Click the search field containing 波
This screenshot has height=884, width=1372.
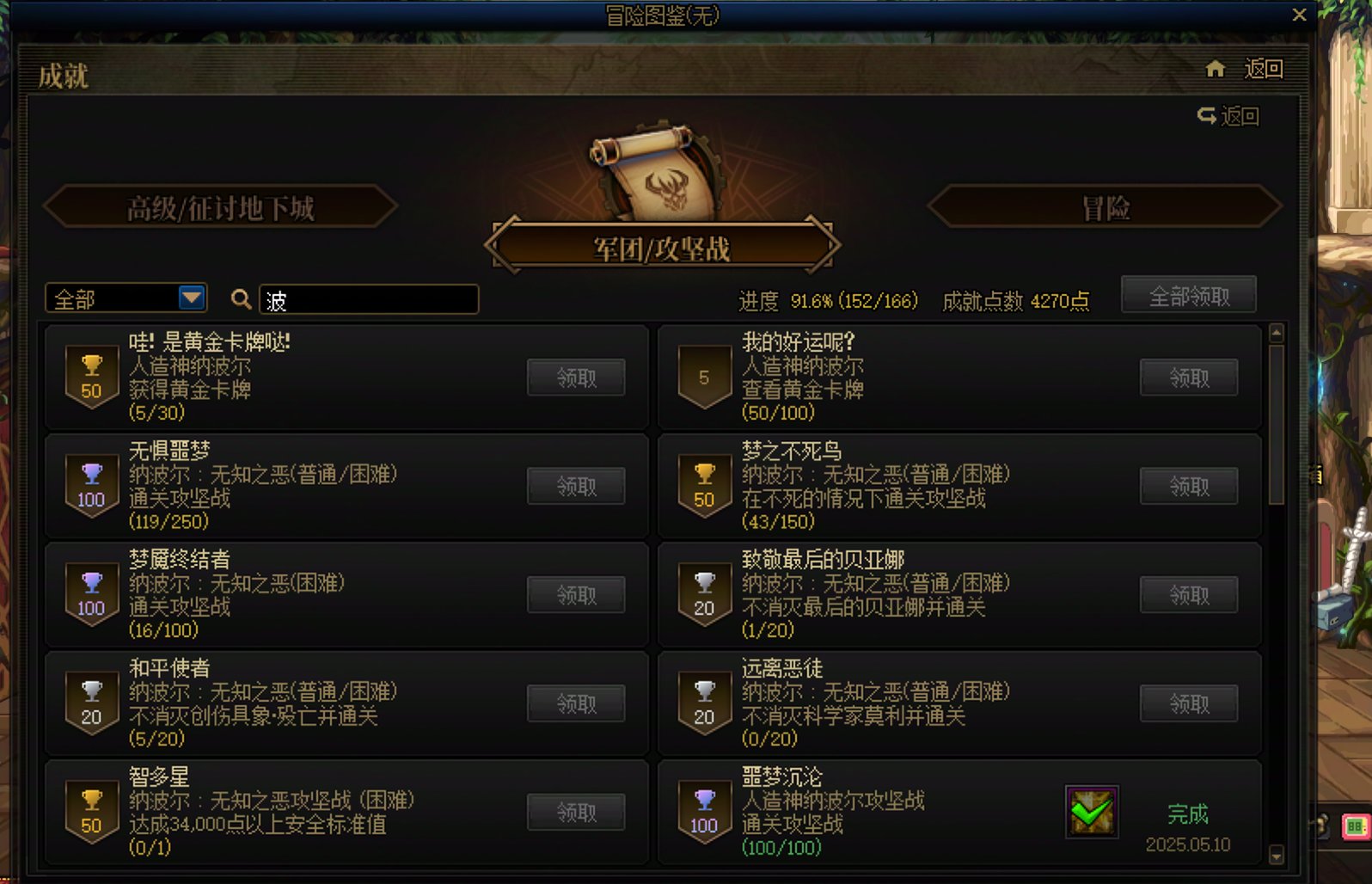click(369, 299)
